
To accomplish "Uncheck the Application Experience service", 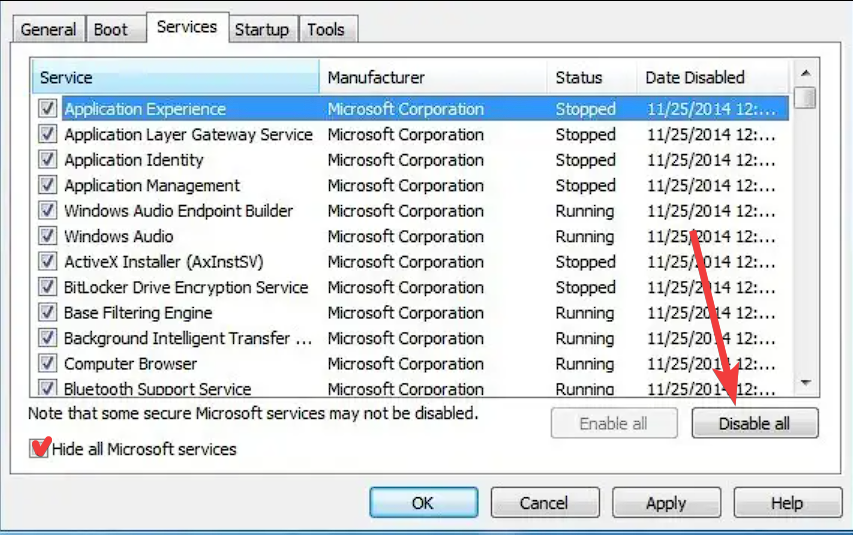I will (47, 109).
